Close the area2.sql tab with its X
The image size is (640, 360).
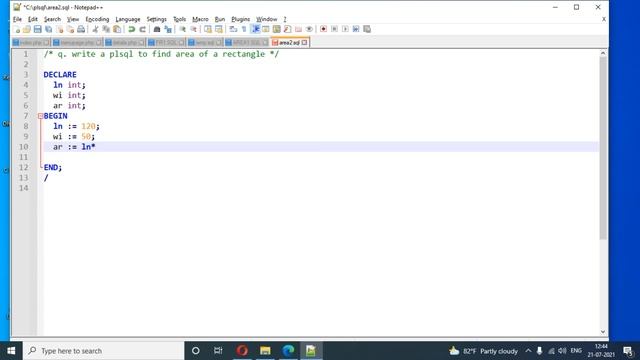pos(304,42)
